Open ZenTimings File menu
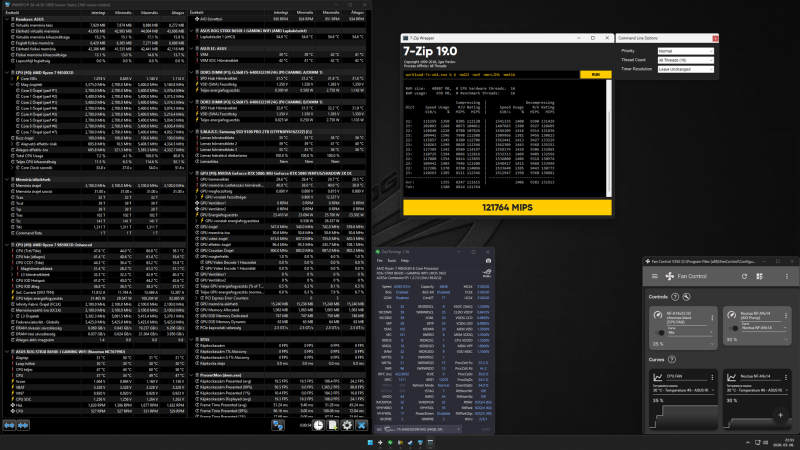The image size is (800, 450). pyautogui.click(x=380, y=261)
